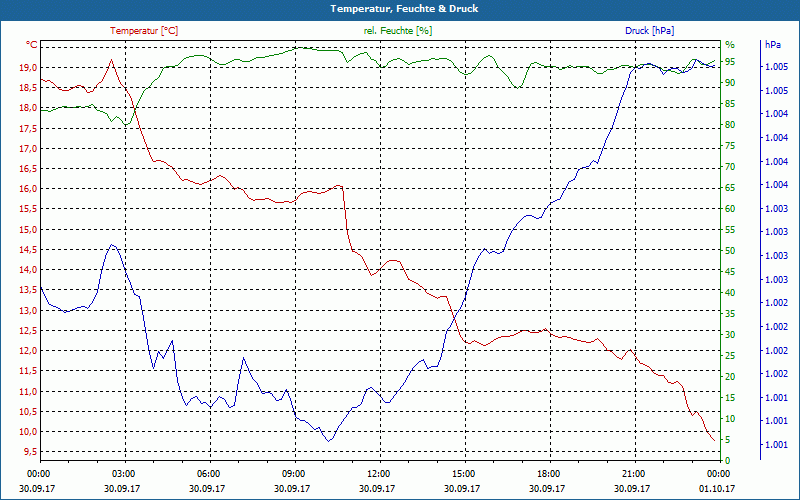Pick the 19,0 temperature axis value

click(28, 67)
